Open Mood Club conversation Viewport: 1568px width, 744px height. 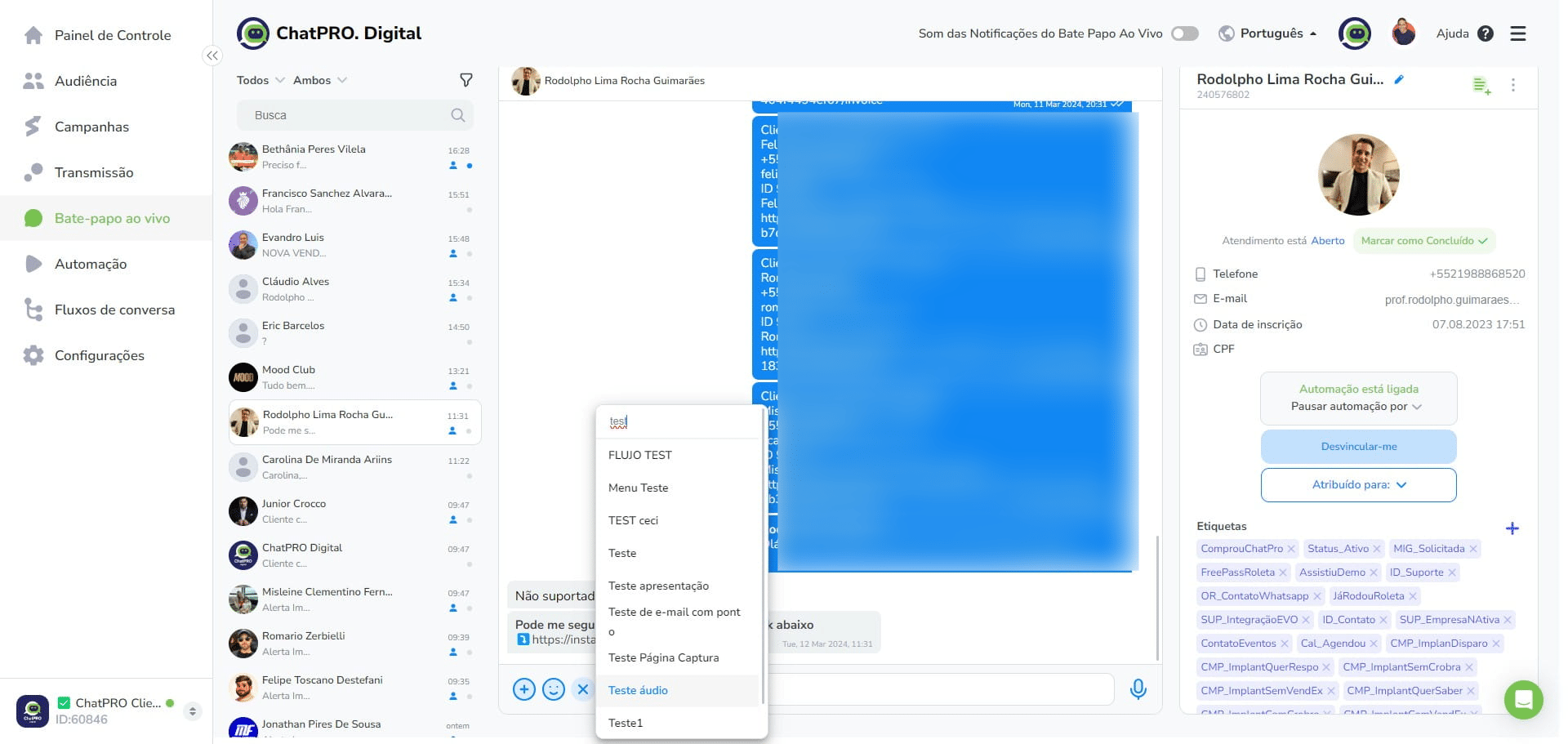pyautogui.click(x=354, y=377)
